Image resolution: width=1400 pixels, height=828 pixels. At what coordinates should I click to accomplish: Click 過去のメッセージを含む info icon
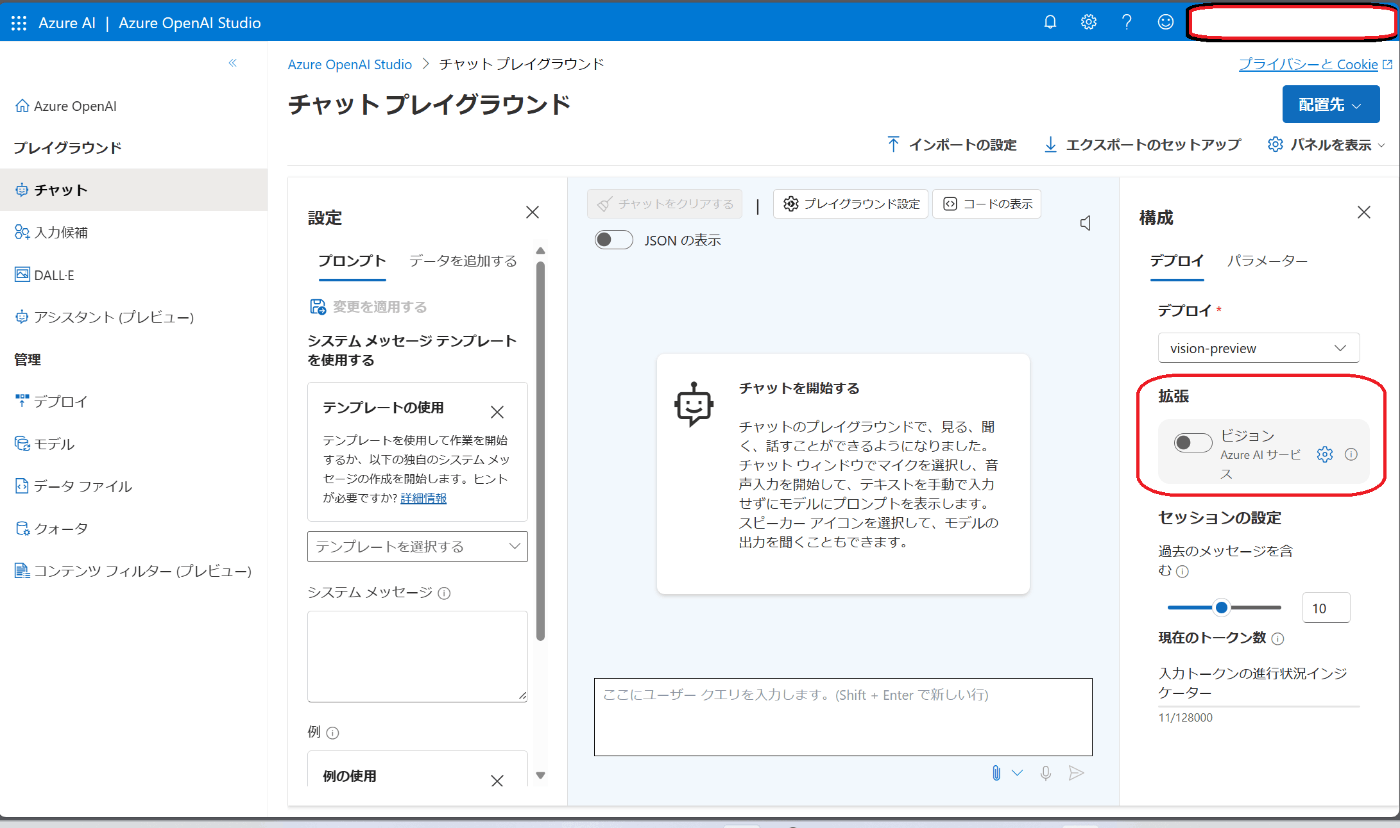[1182, 572]
